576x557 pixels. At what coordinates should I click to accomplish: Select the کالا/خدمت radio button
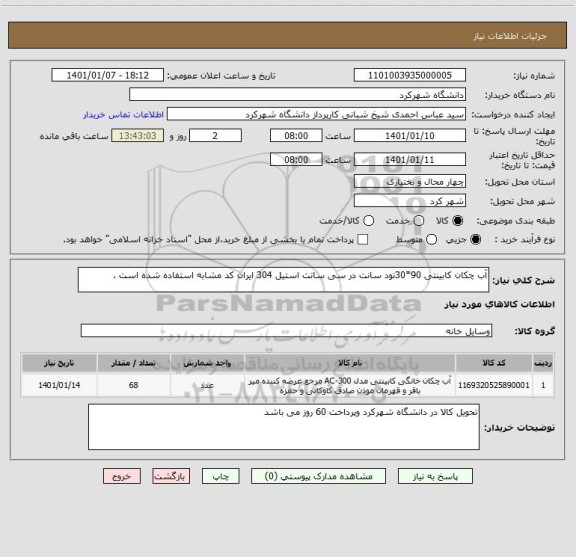click(368, 221)
